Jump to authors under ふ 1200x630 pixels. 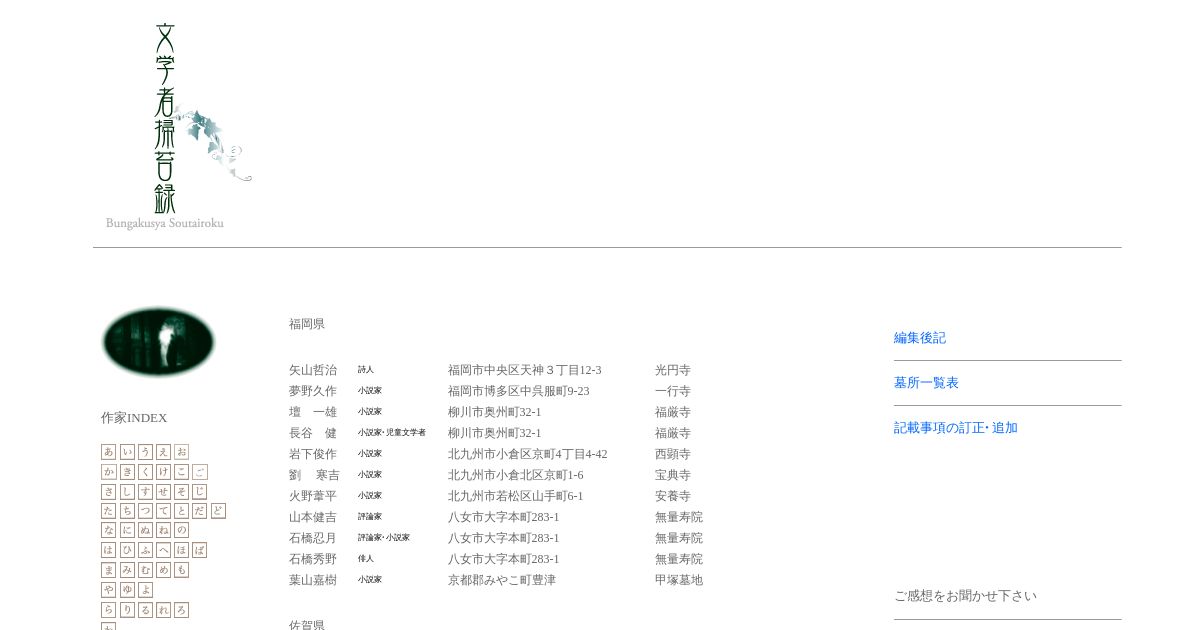click(x=145, y=550)
